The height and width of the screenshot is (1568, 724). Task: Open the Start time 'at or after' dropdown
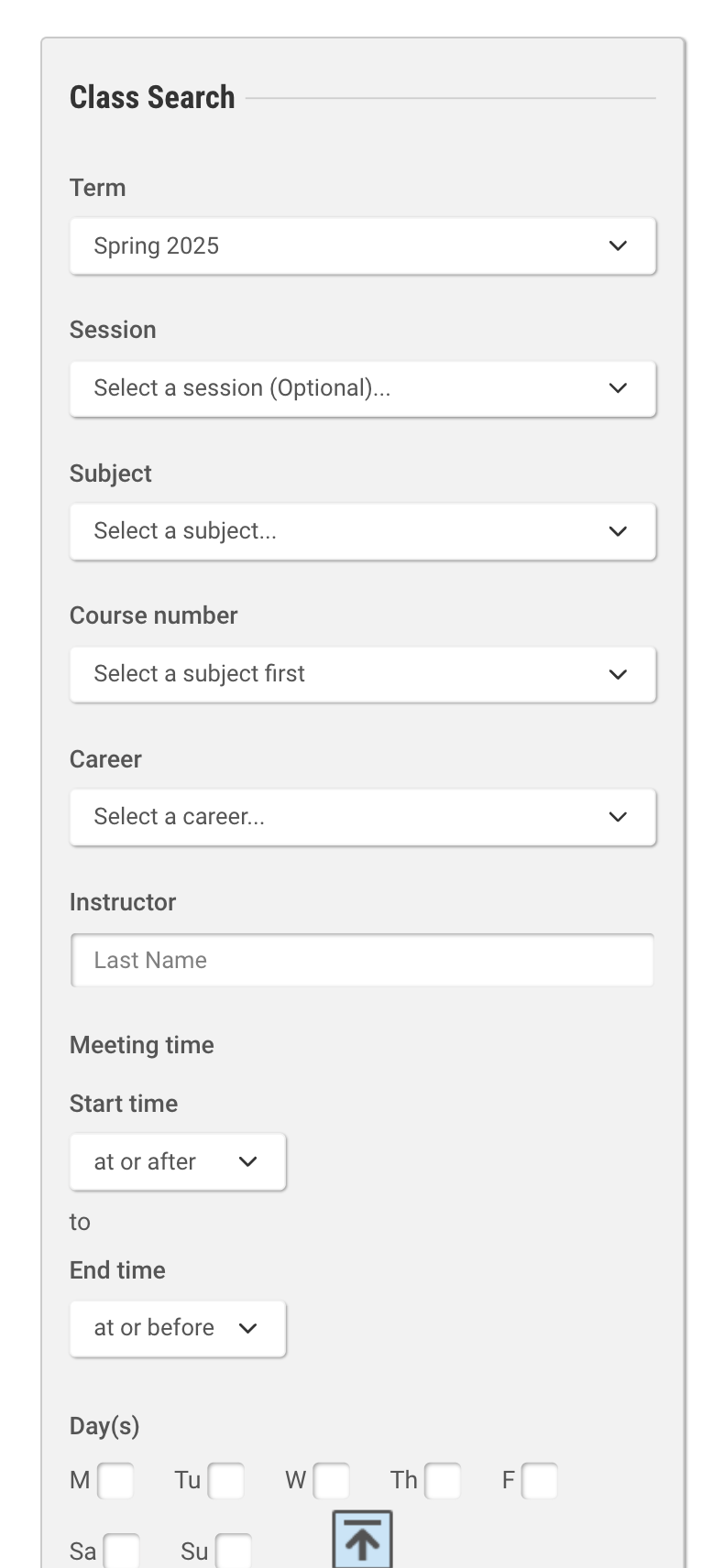tap(178, 1161)
